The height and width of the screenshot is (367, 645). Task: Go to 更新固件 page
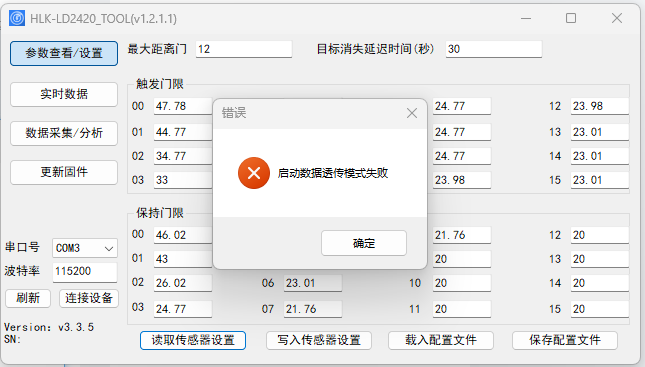64,172
